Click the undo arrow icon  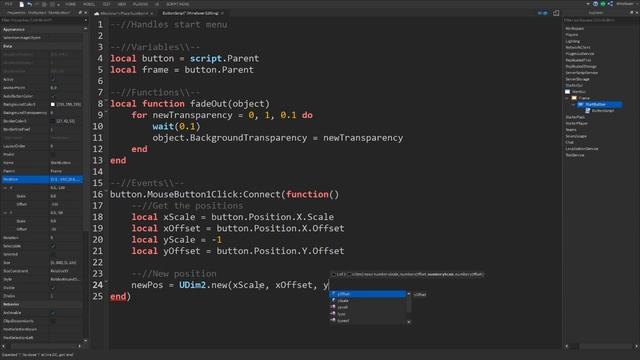[x=29, y=4]
